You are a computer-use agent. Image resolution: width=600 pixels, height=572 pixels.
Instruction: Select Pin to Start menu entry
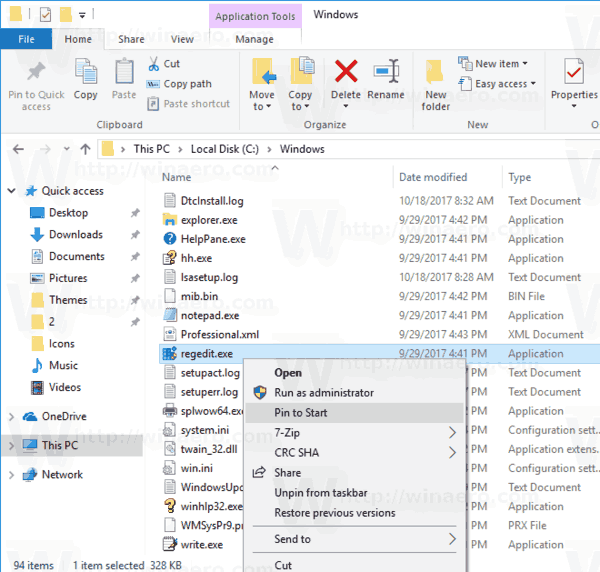pyautogui.click(x=301, y=412)
